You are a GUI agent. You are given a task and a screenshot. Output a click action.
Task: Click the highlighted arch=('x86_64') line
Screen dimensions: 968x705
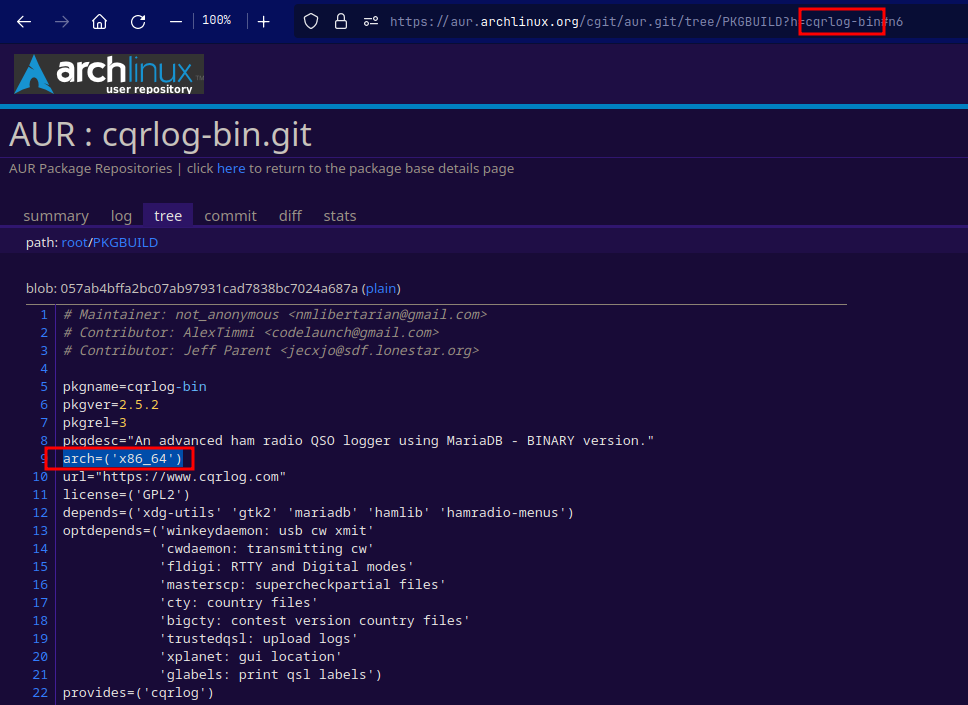pyautogui.click(x=122, y=459)
